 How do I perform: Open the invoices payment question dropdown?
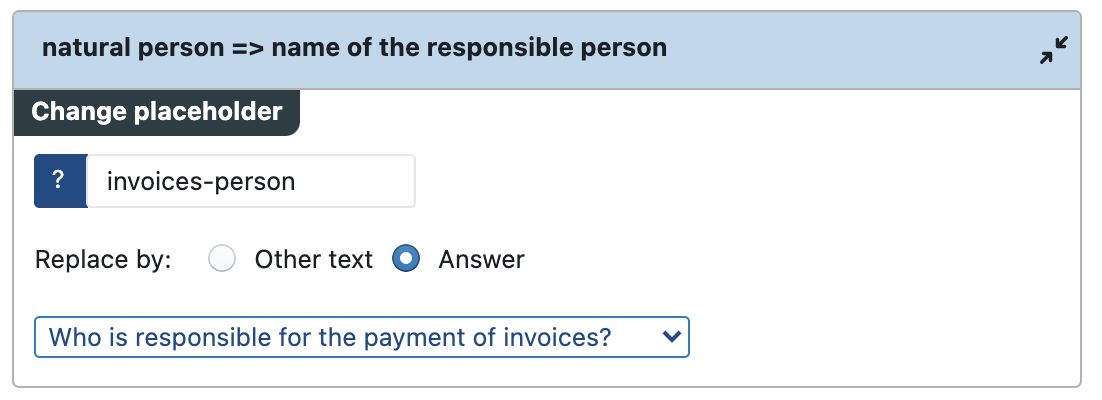pyautogui.click(x=362, y=337)
